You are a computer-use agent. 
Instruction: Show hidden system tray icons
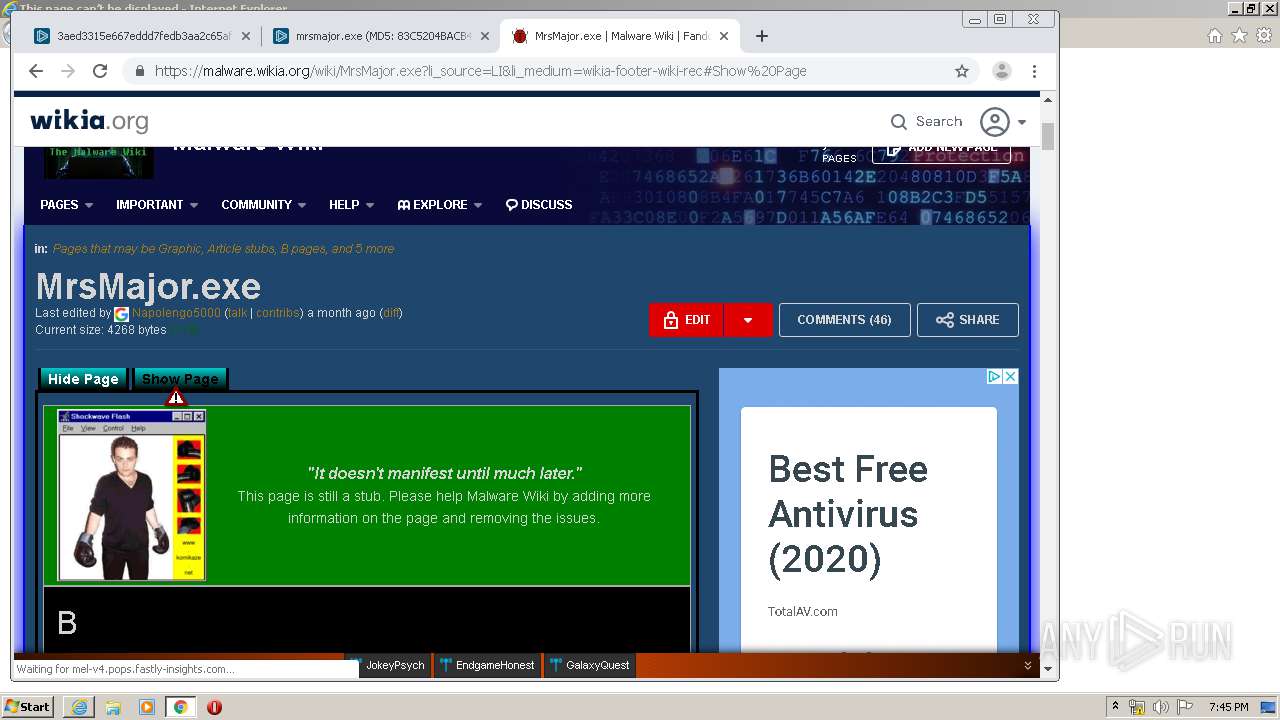click(1115, 707)
